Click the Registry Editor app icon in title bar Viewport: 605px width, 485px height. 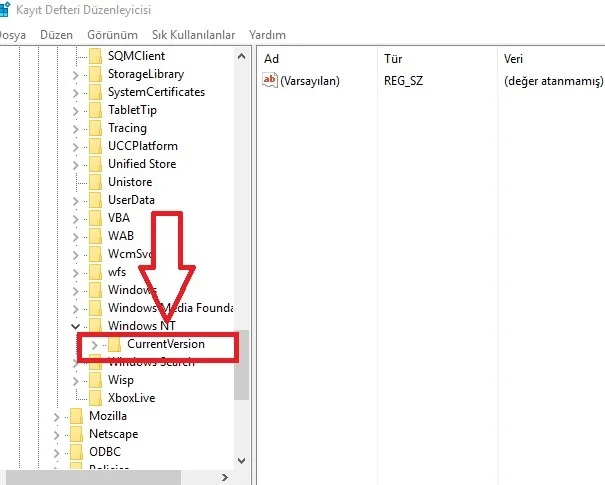(4, 9)
